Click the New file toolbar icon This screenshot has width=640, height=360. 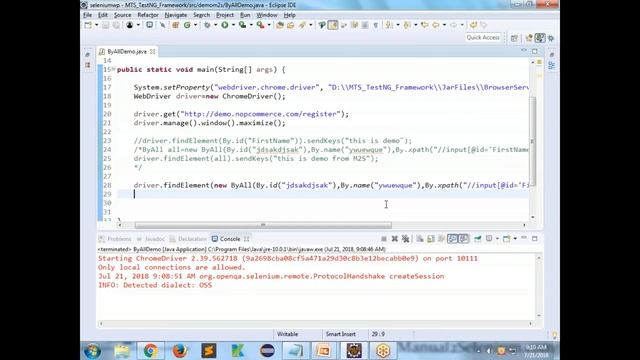(x=88, y=25)
